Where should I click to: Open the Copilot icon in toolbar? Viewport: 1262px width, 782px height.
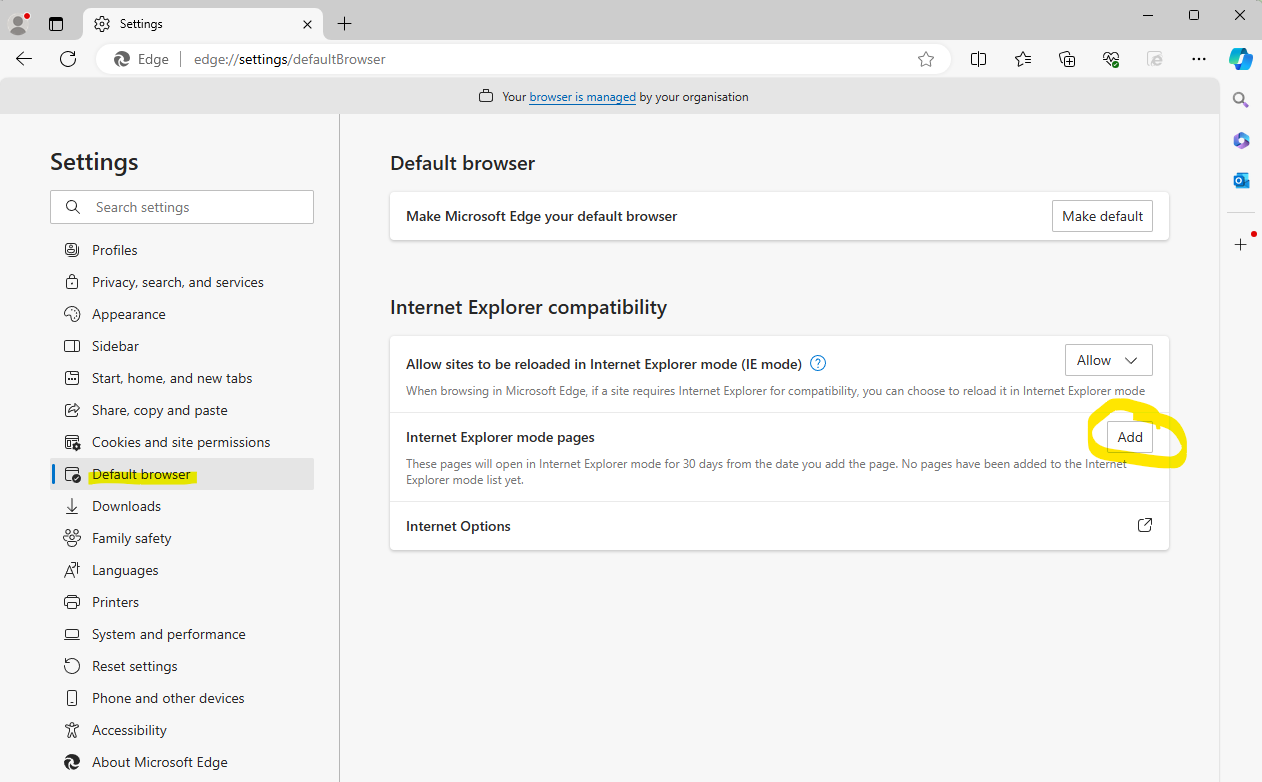click(1241, 59)
